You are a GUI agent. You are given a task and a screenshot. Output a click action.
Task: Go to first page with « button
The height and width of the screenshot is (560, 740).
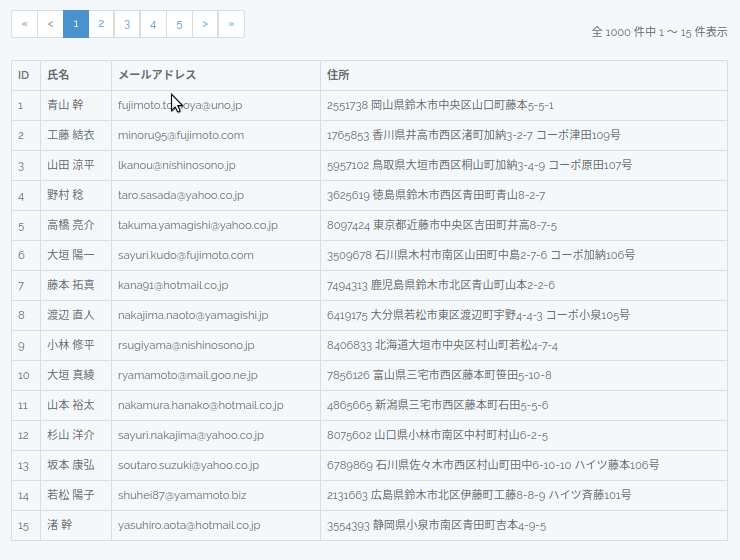pyautogui.click(x=25, y=24)
